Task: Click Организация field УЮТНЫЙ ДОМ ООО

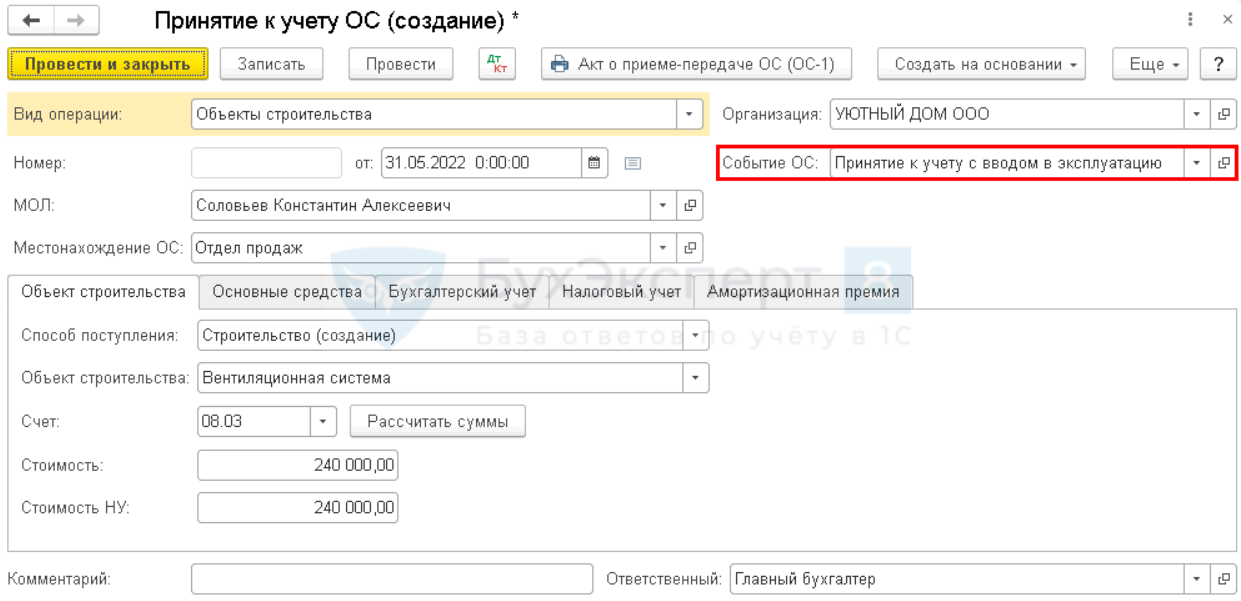Action: pos(1008,114)
